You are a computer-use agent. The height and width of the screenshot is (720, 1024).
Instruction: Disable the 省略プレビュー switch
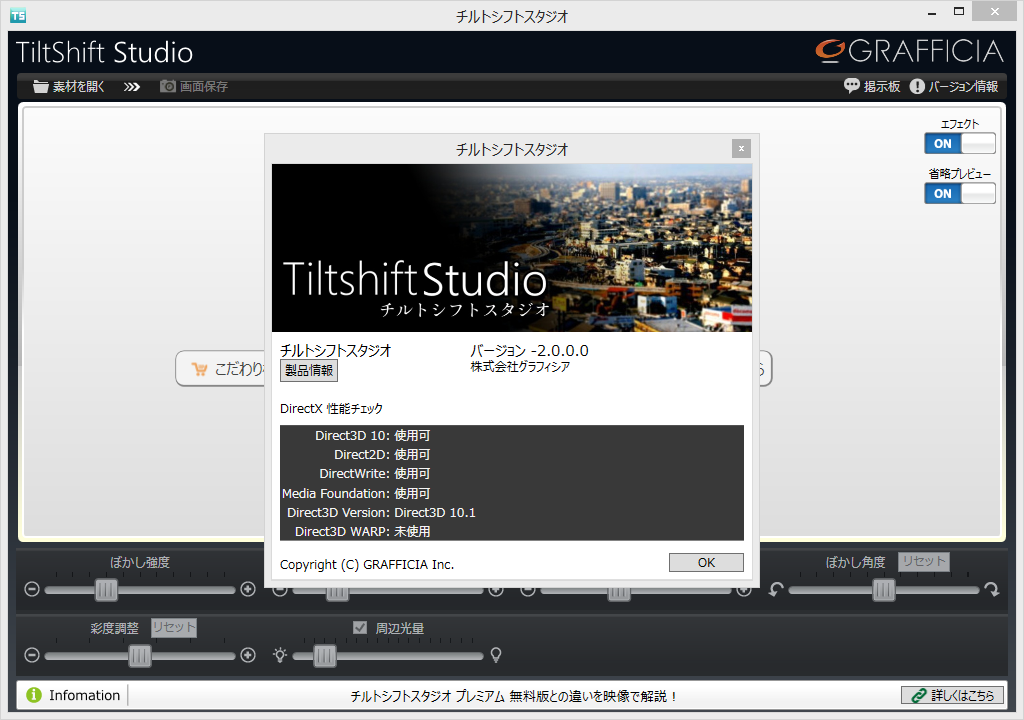coord(960,193)
